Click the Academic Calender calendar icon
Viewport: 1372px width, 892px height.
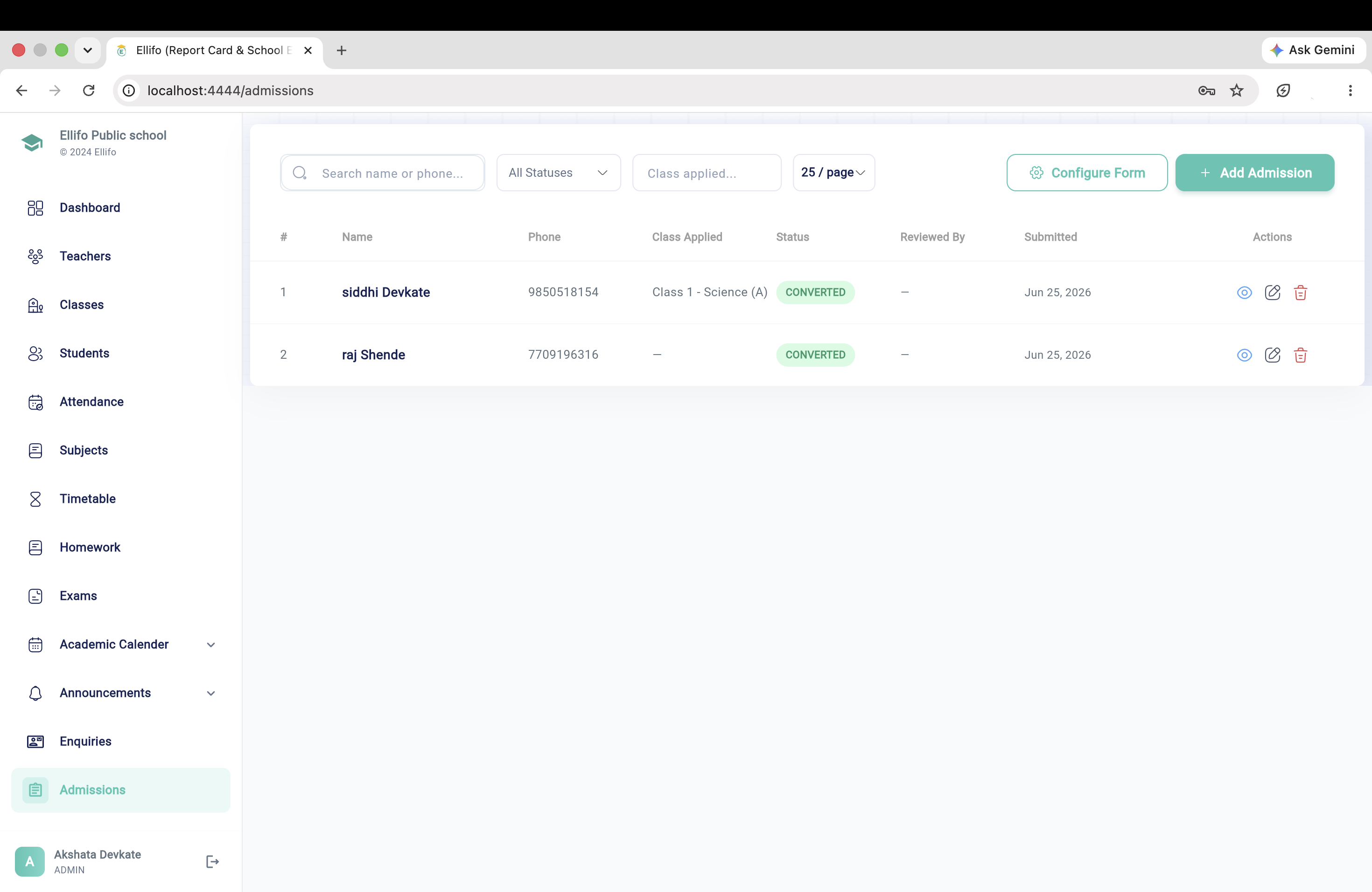[35, 645]
